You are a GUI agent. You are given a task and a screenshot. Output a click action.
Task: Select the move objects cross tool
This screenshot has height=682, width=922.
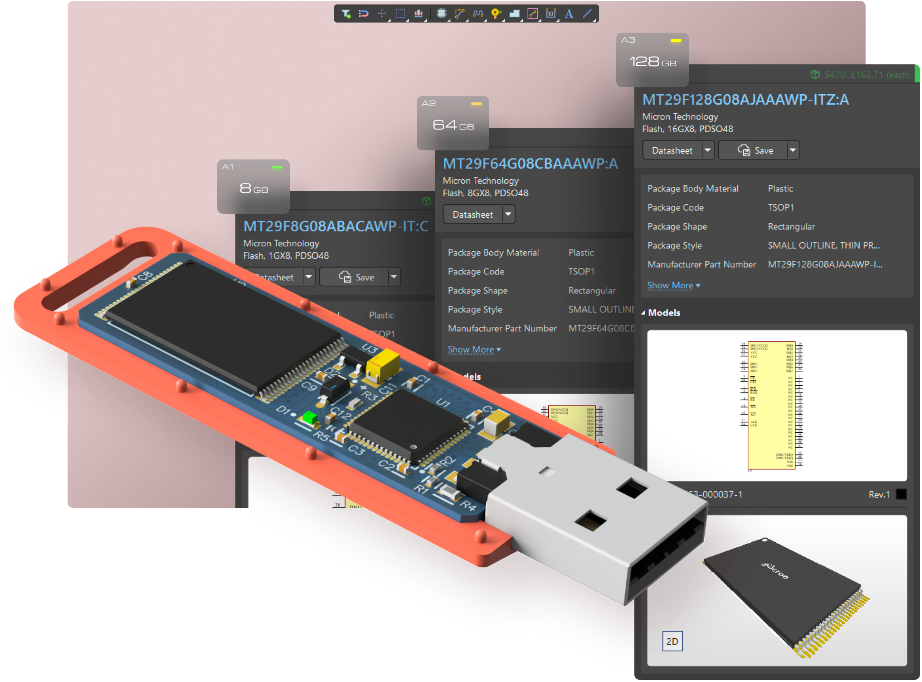click(382, 14)
